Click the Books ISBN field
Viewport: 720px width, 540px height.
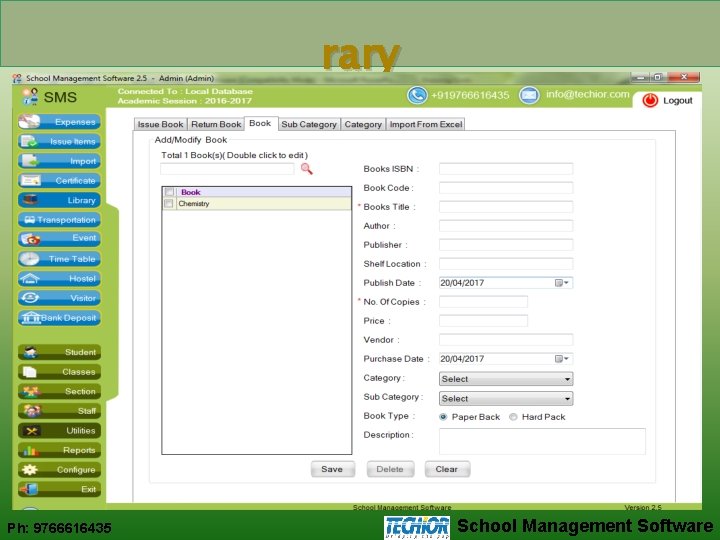tap(506, 169)
